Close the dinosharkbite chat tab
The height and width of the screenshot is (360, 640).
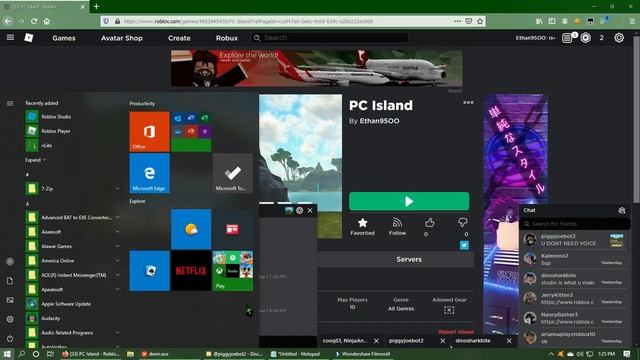[x=509, y=341]
